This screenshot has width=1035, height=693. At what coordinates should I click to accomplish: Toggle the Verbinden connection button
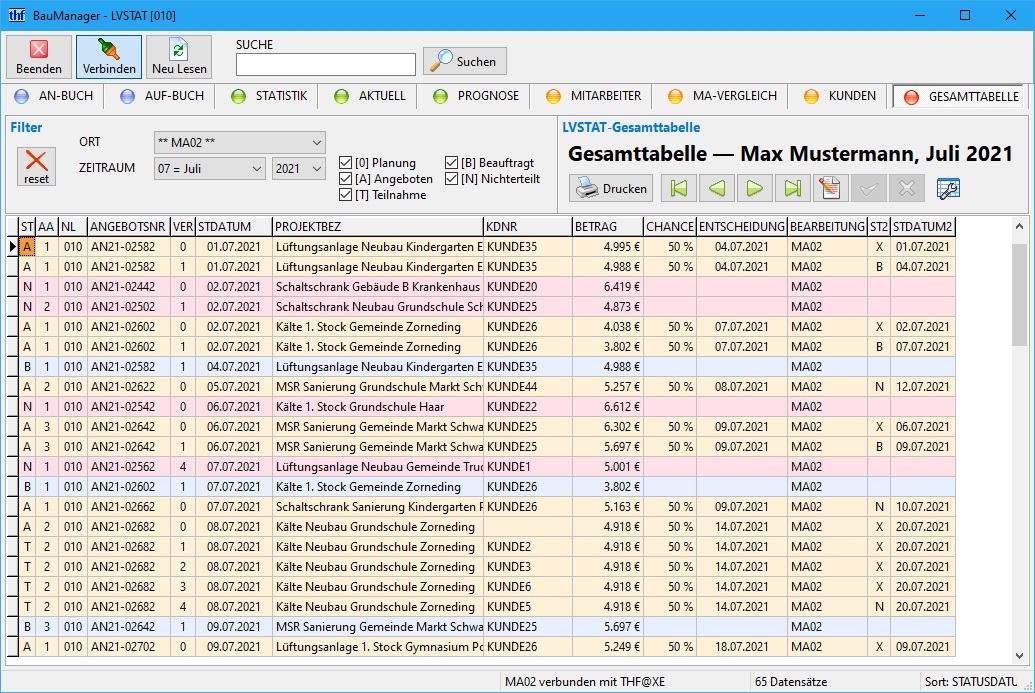pyautogui.click(x=109, y=57)
